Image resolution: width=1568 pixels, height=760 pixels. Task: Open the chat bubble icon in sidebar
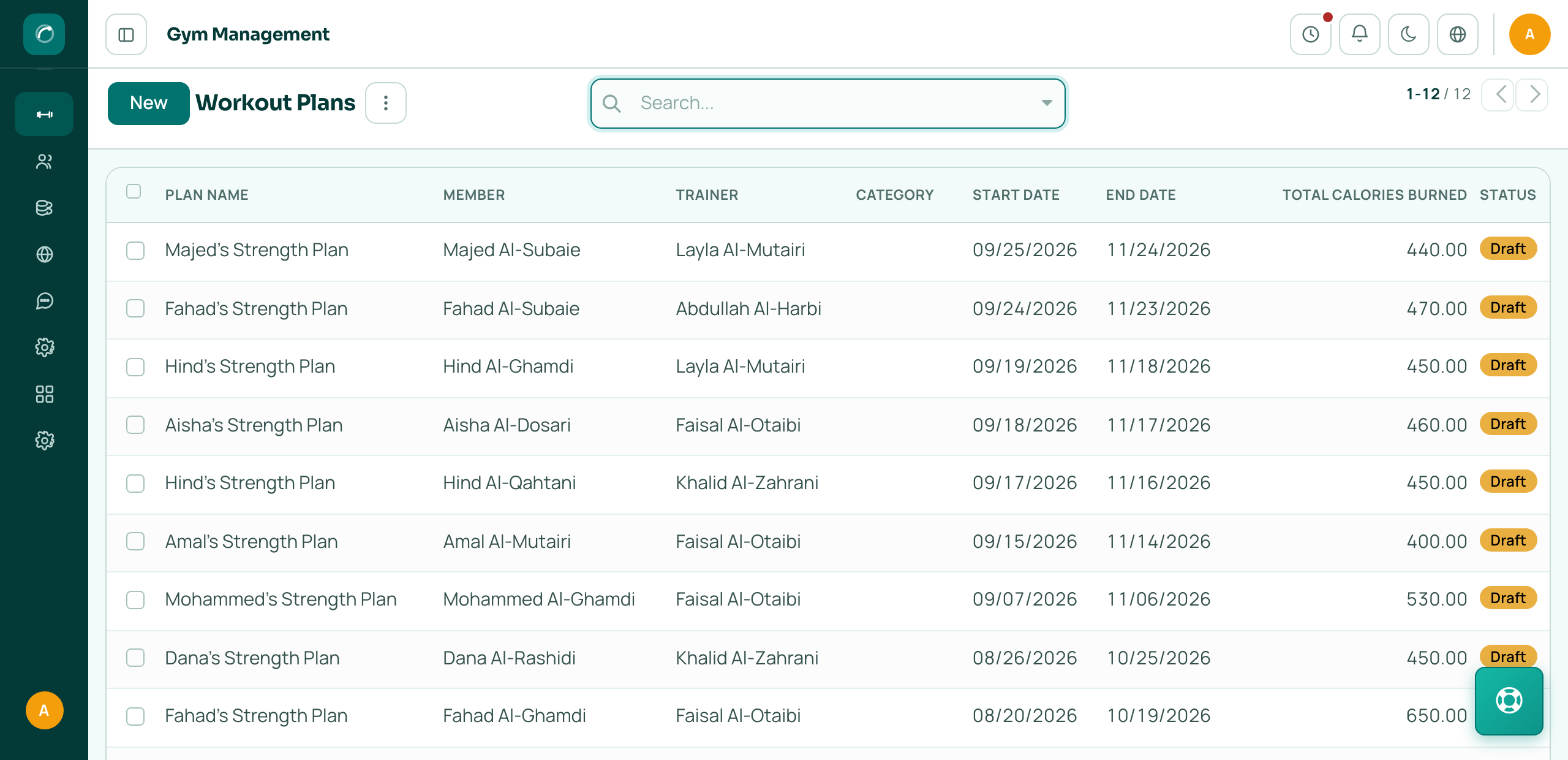coord(44,301)
